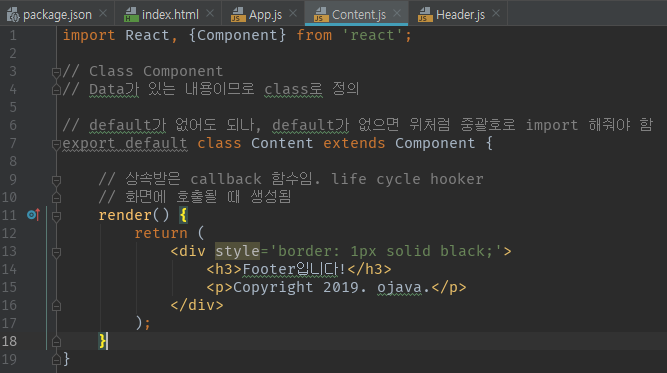667x373 pixels.
Task: Collapse the comment block at line 3
Action: point(56,72)
